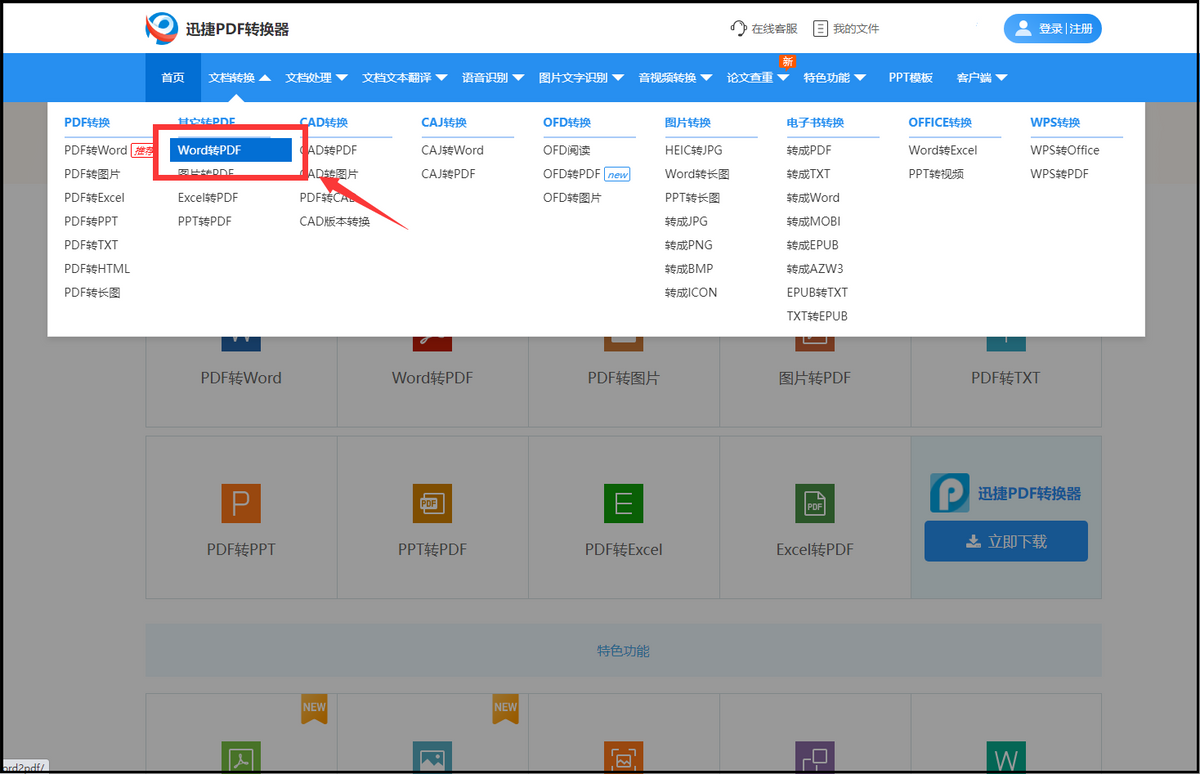Expand the 语音识别 dropdown
This screenshot has height=774, width=1200.
pos(492,77)
